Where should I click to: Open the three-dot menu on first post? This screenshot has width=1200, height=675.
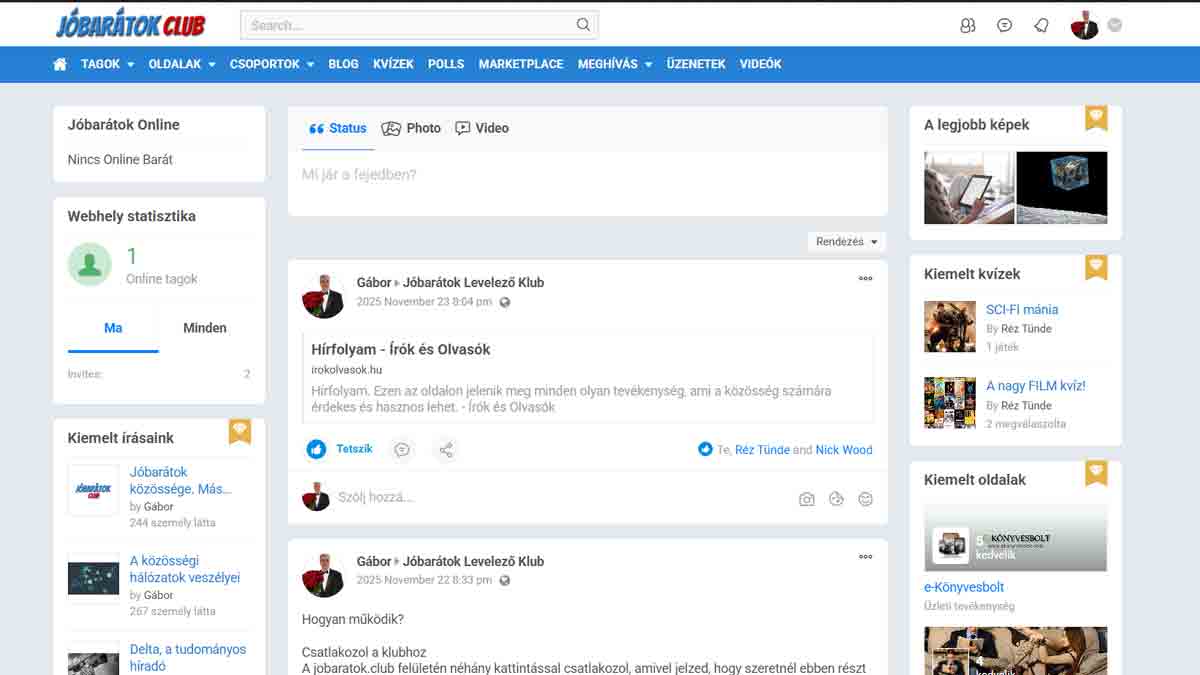865,279
